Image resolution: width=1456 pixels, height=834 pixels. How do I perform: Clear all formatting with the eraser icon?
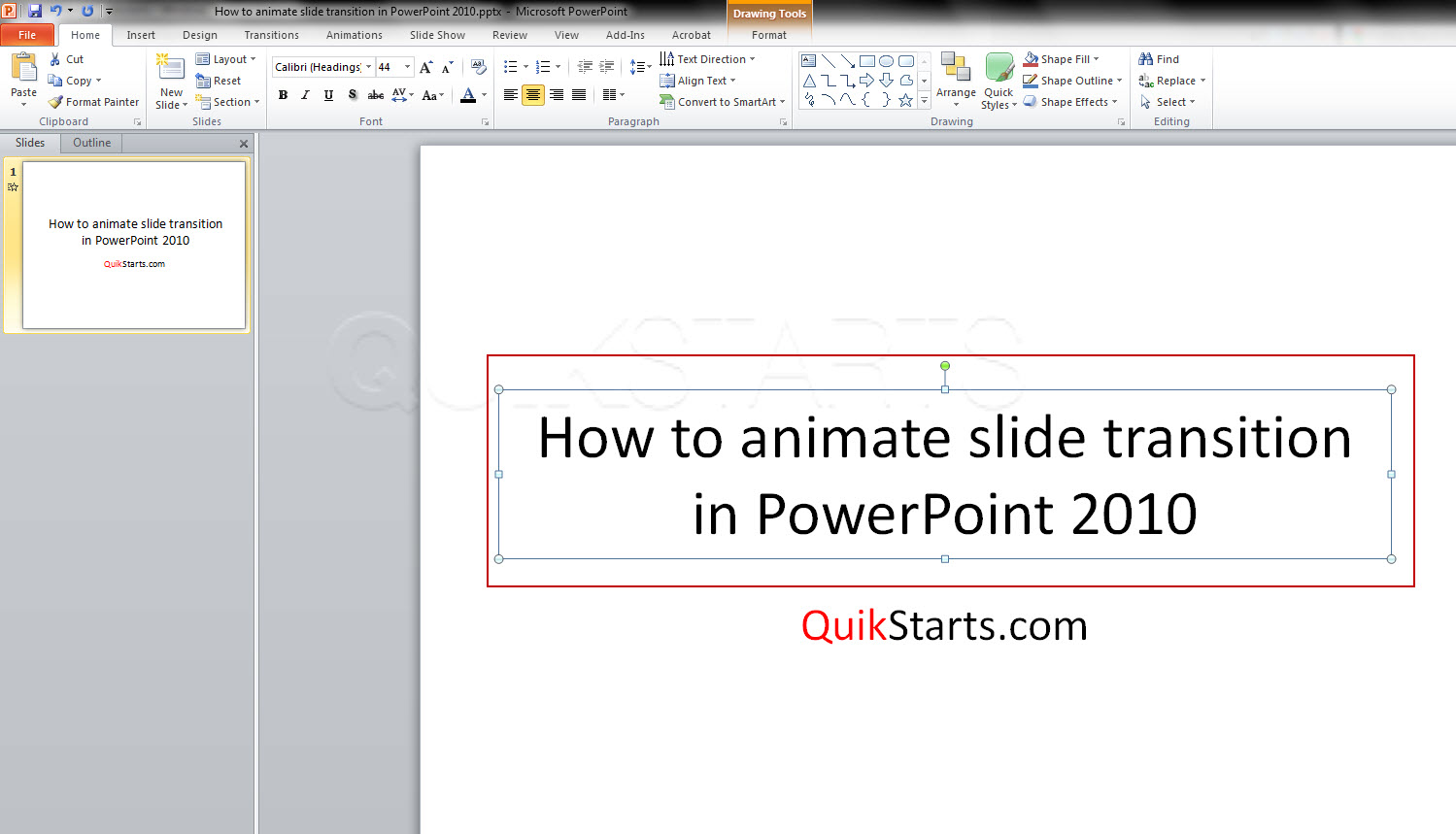coord(478,67)
